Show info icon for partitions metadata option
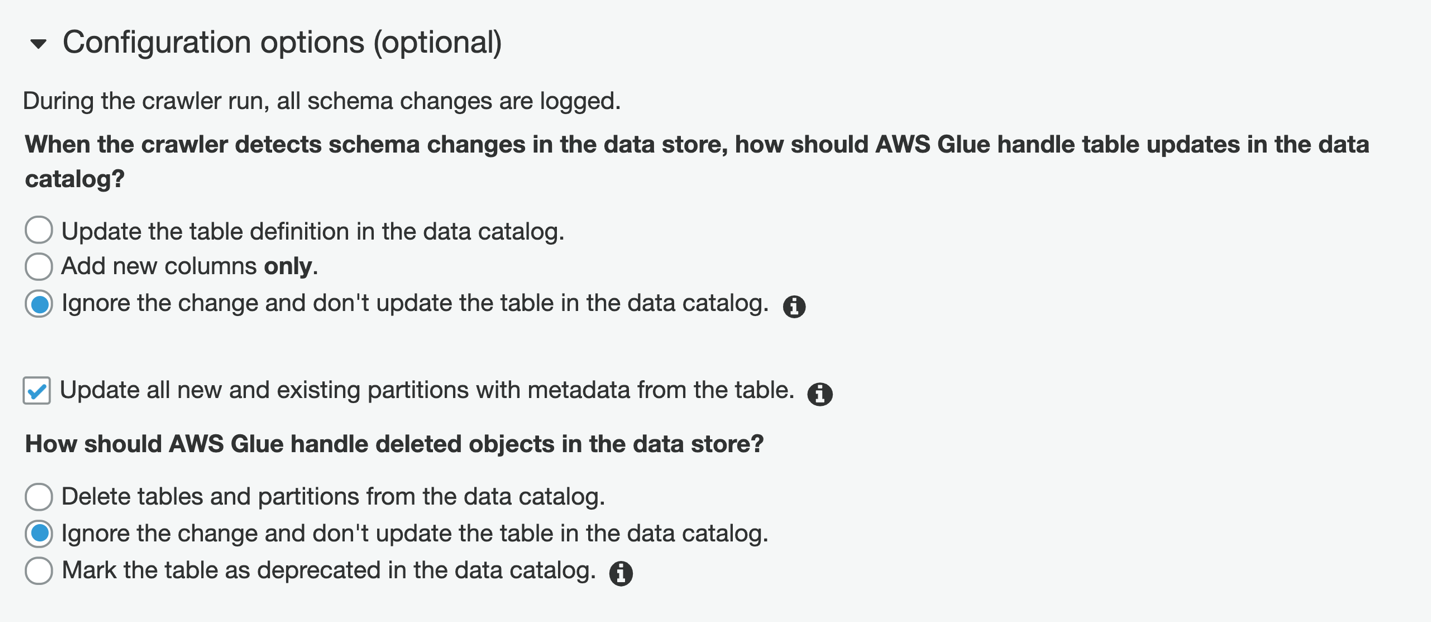The image size is (1431, 622). pyautogui.click(x=820, y=394)
